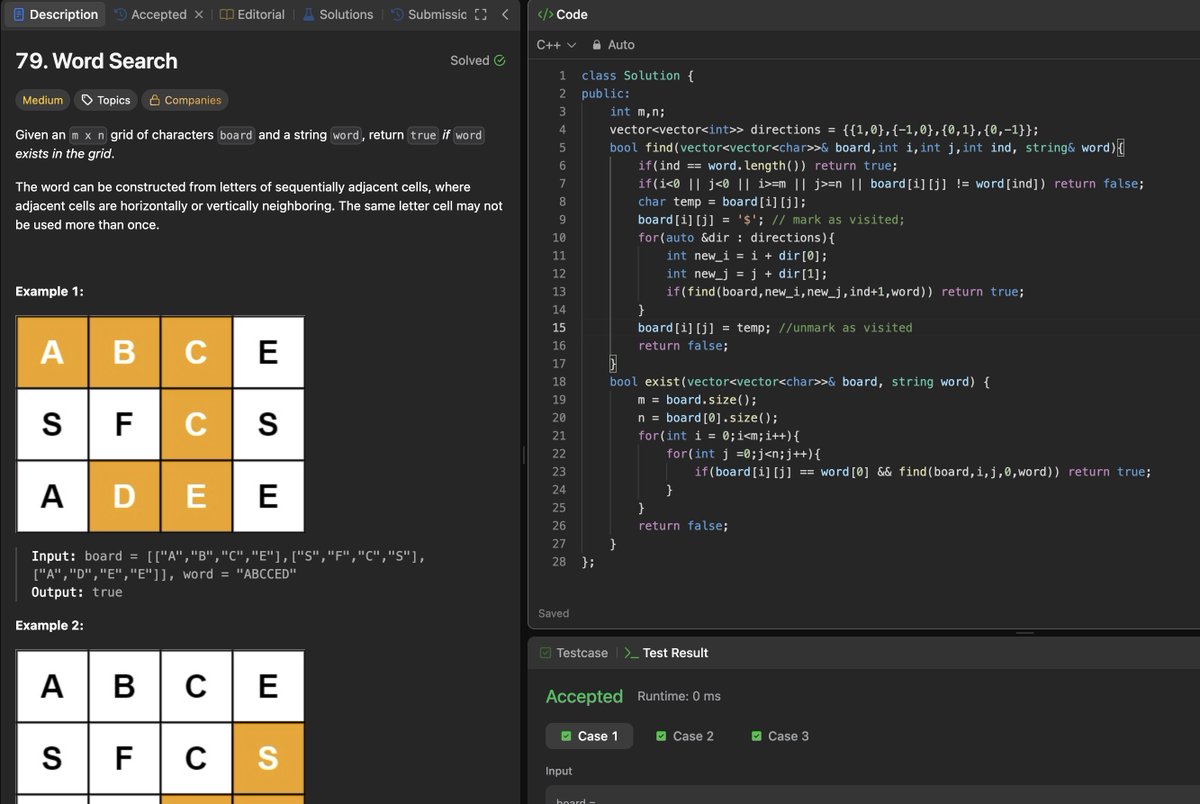Close the Accepted tab

click(198, 14)
